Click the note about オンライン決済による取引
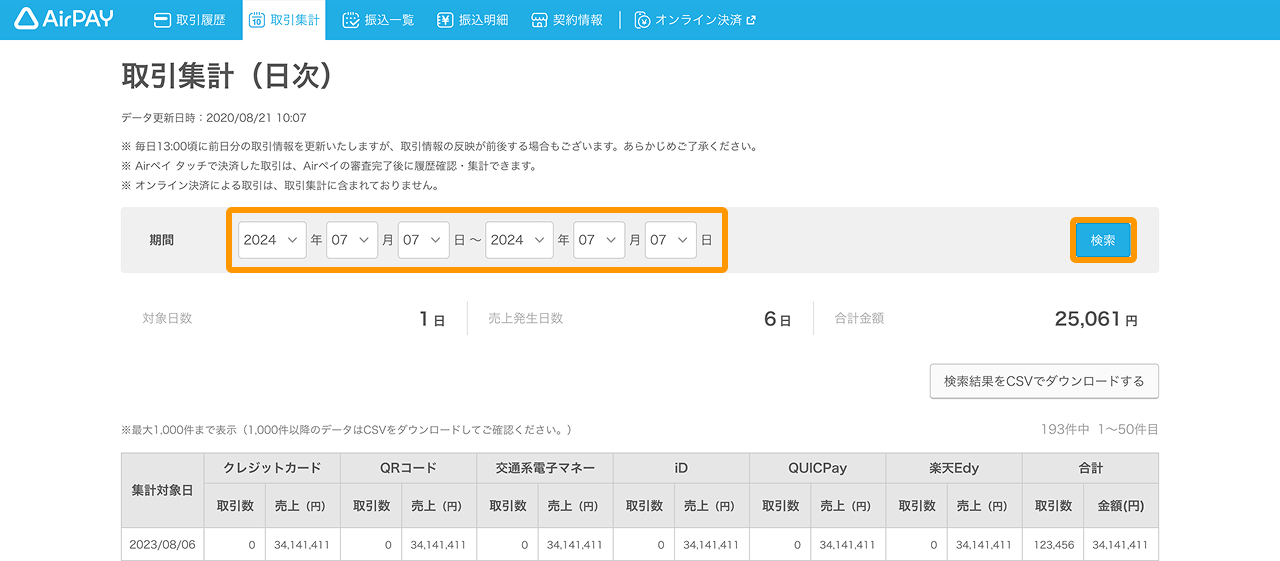This screenshot has height=561, width=1280. point(280,185)
